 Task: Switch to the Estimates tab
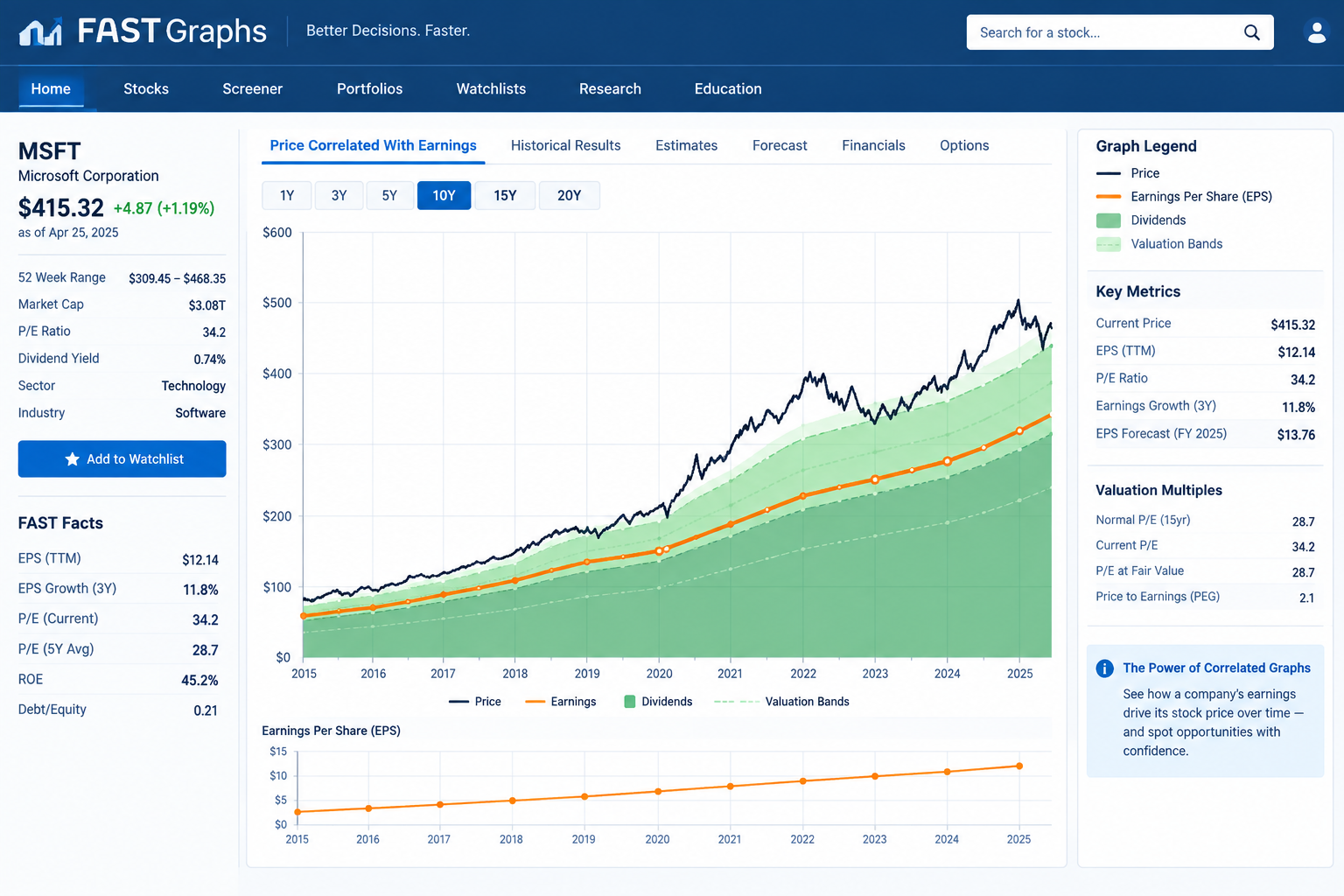687,145
